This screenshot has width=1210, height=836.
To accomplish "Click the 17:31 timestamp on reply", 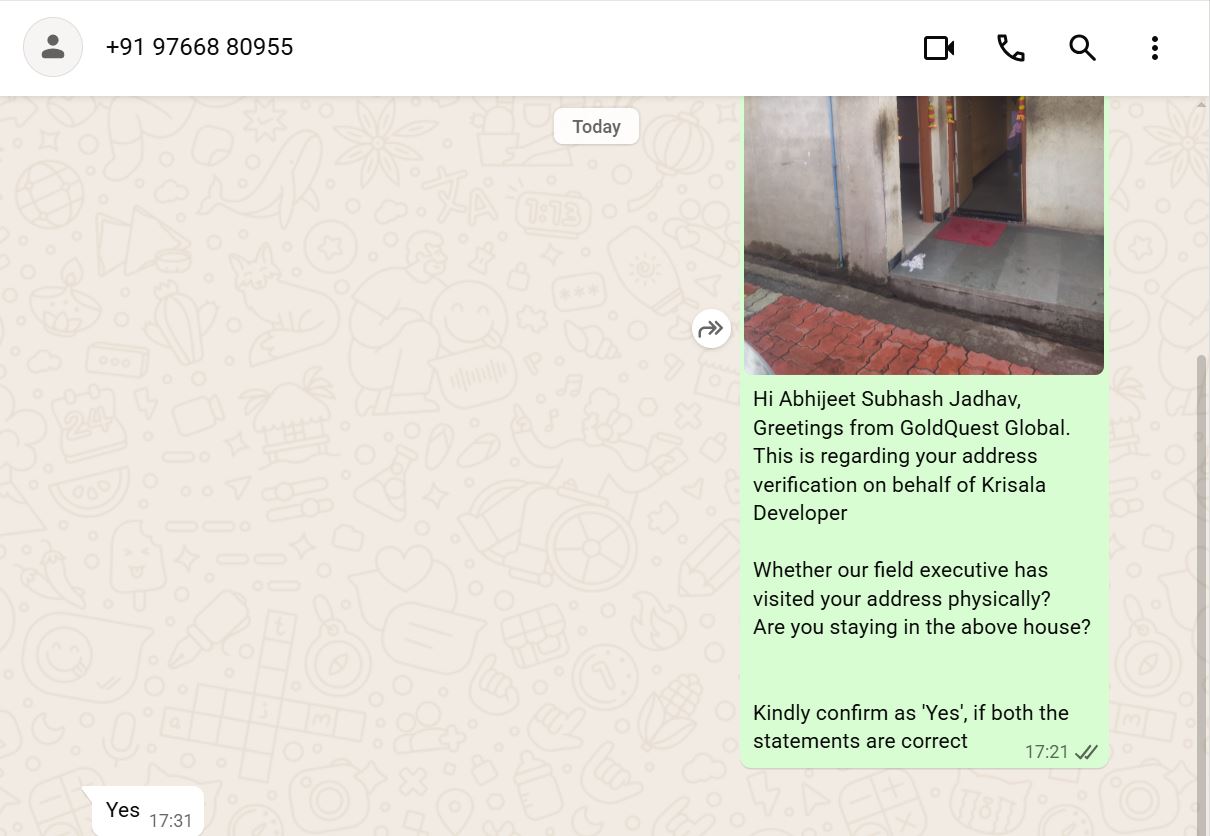I will [x=170, y=821].
